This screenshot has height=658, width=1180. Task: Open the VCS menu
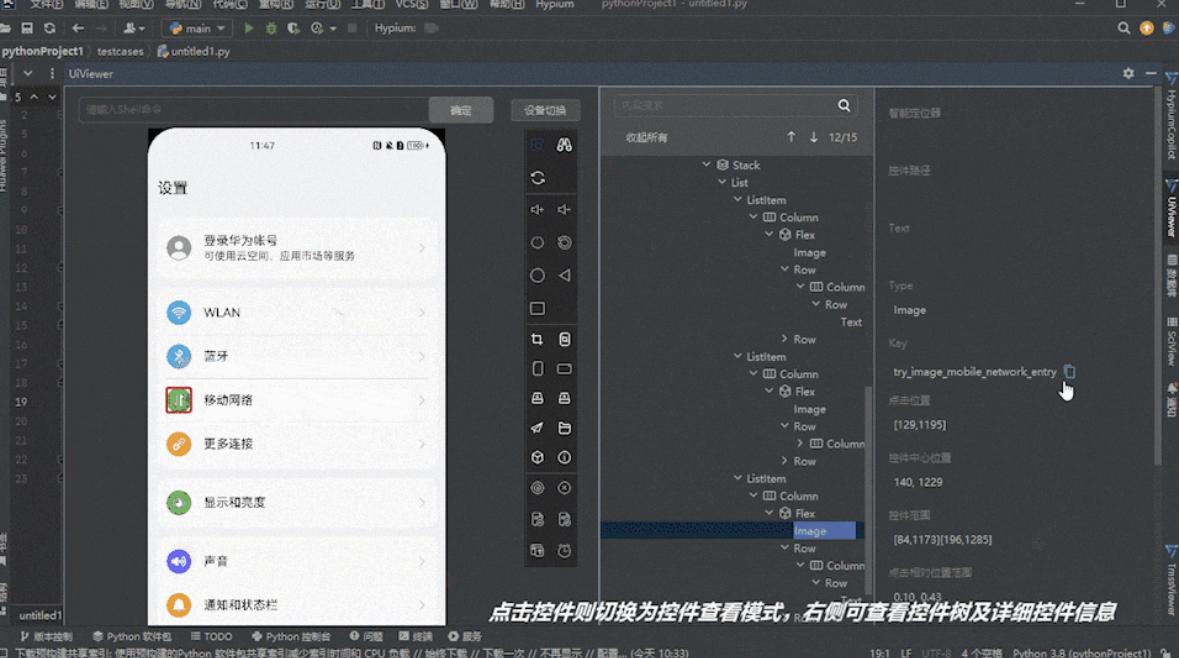pyautogui.click(x=411, y=5)
